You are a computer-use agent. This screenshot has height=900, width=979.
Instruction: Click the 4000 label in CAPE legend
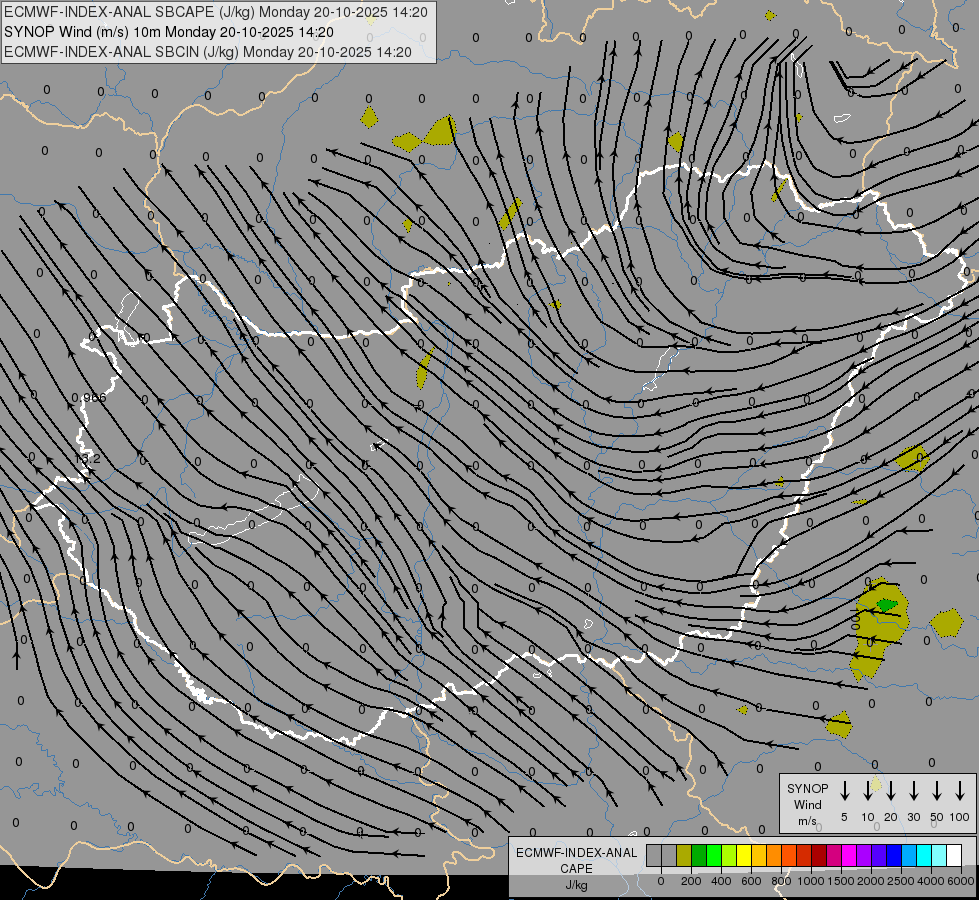[931, 881]
